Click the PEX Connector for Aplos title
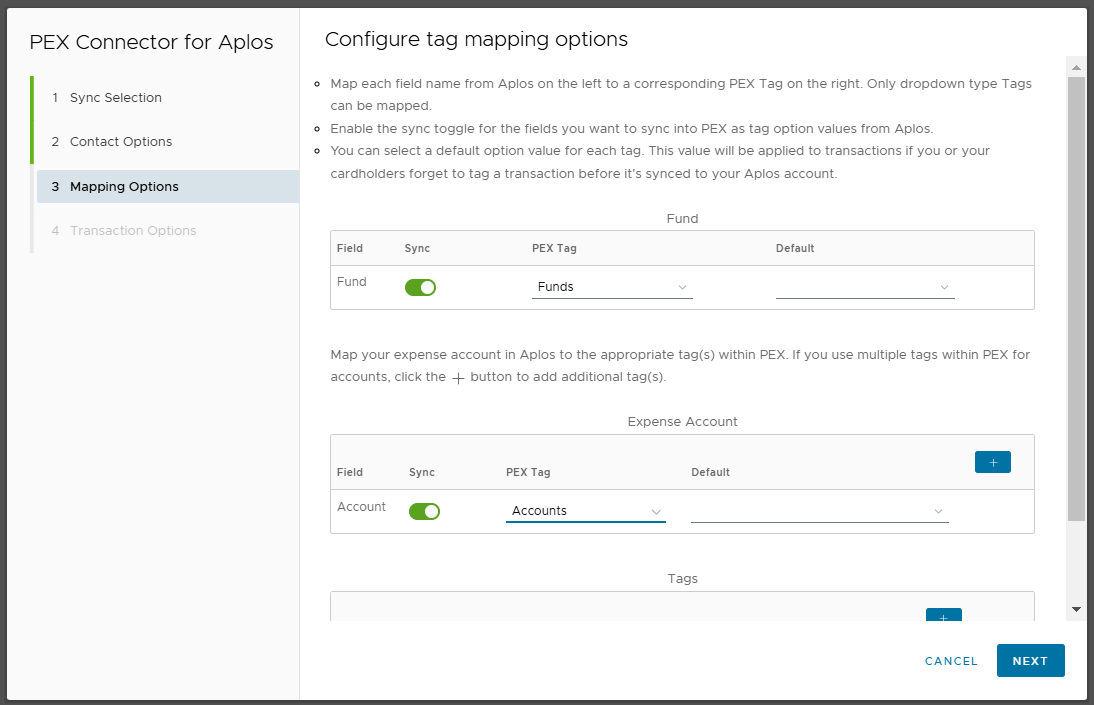This screenshot has height=705, width=1094. point(151,43)
